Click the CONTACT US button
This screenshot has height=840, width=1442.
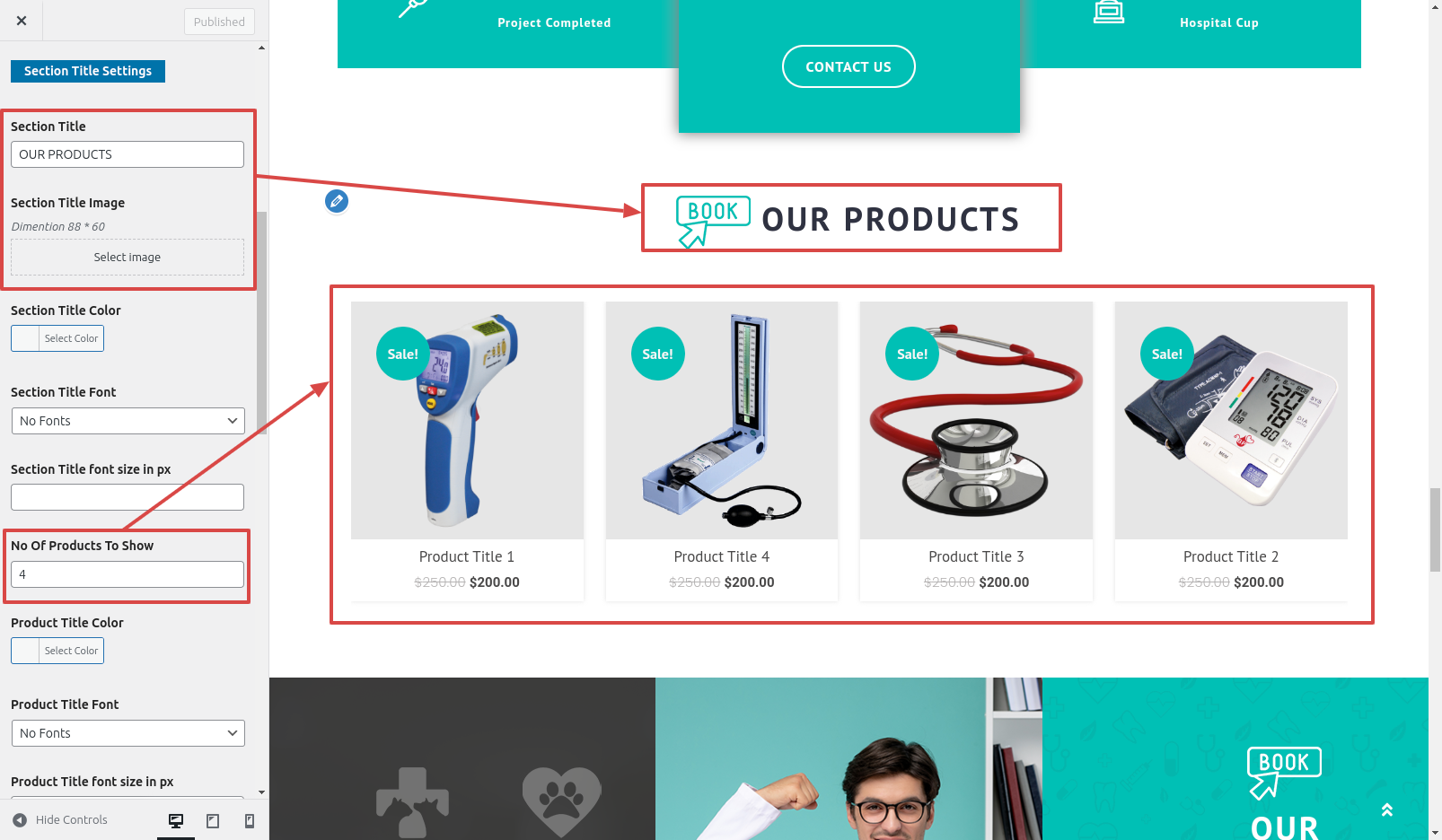pyautogui.click(x=848, y=66)
